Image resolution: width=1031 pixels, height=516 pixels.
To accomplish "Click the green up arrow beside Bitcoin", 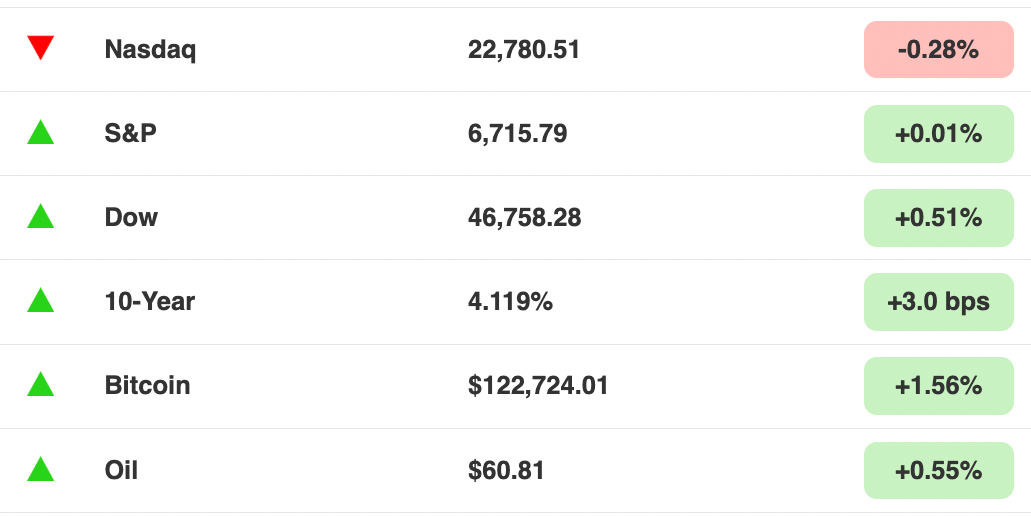I will [x=40, y=385].
